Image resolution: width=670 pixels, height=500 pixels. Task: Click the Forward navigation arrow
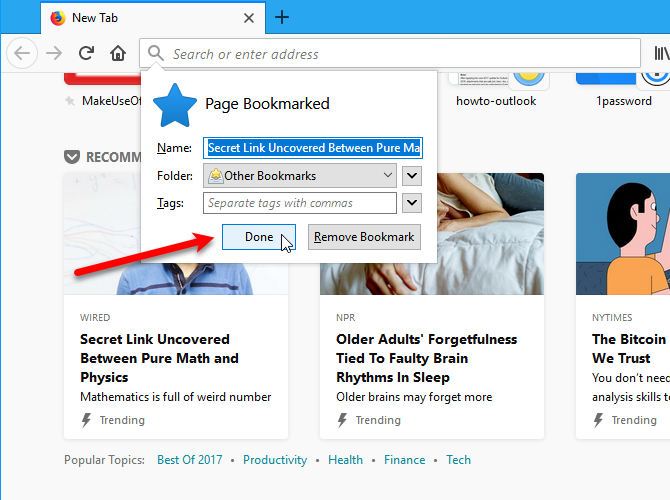(x=54, y=53)
